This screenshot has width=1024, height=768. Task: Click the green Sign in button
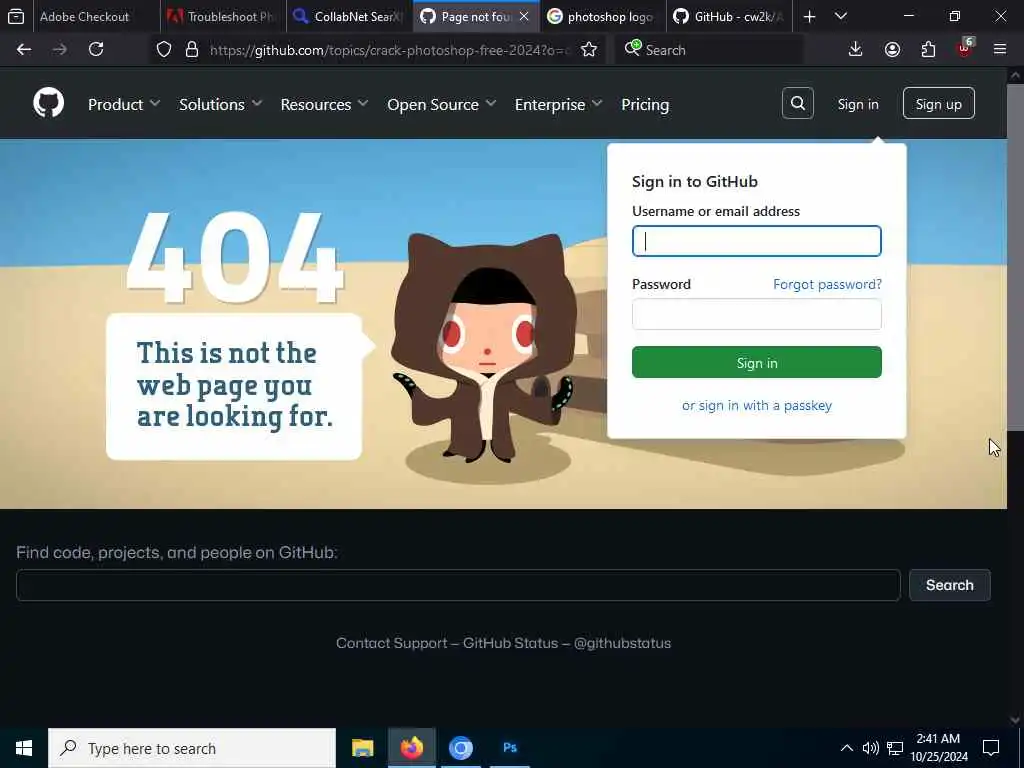[757, 362]
